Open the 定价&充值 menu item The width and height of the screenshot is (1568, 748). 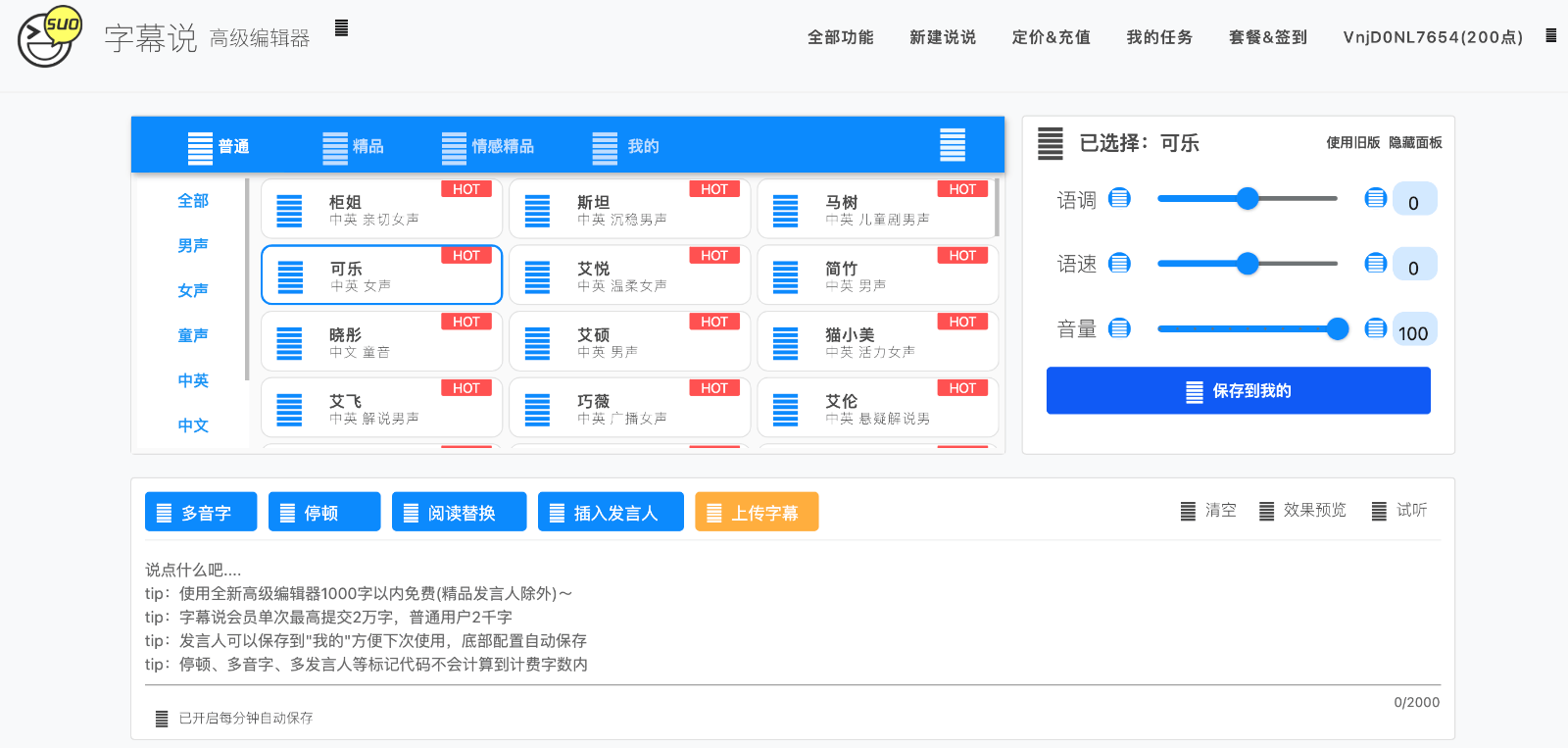(x=1051, y=37)
